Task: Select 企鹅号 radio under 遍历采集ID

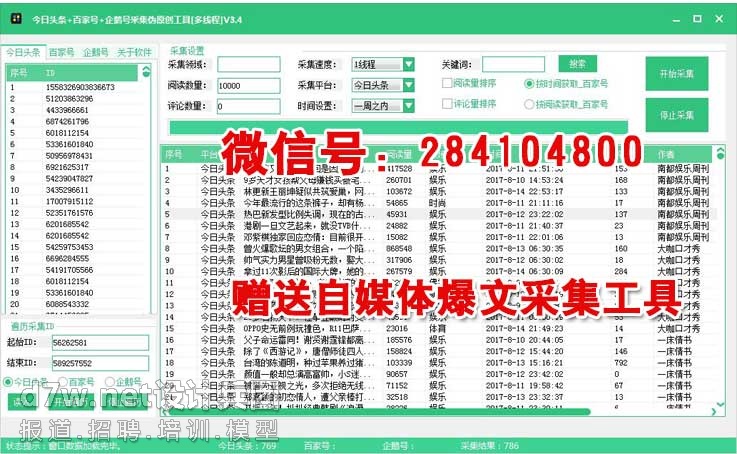Action: pyautogui.click(x=110, y=382)
